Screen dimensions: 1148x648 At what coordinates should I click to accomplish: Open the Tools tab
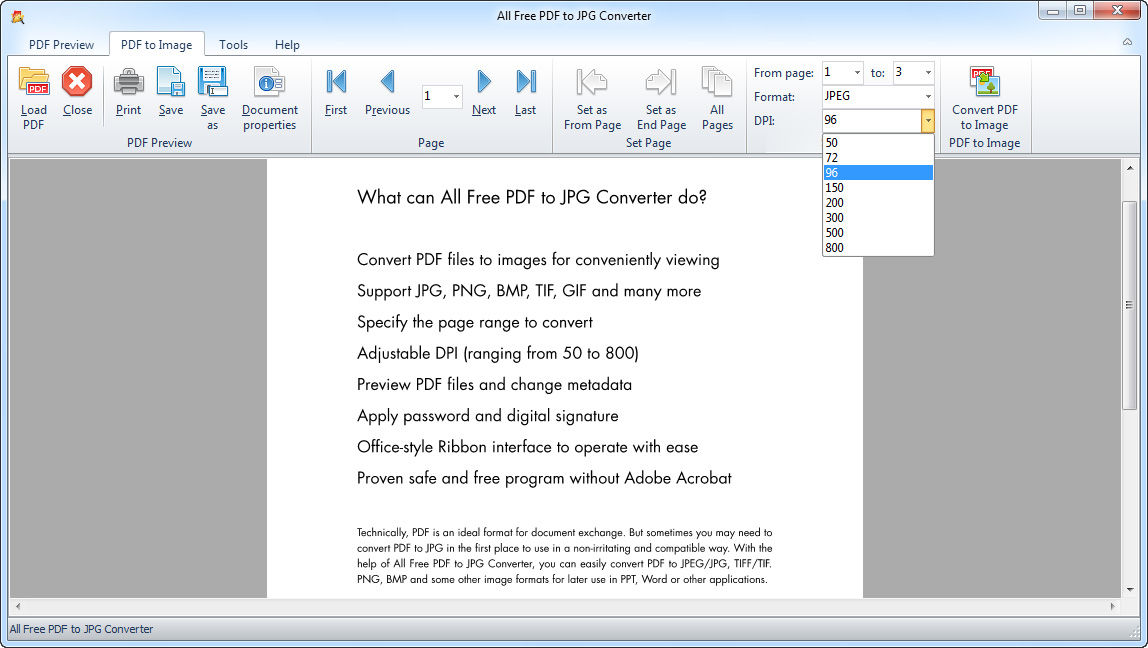pos(234,45)
